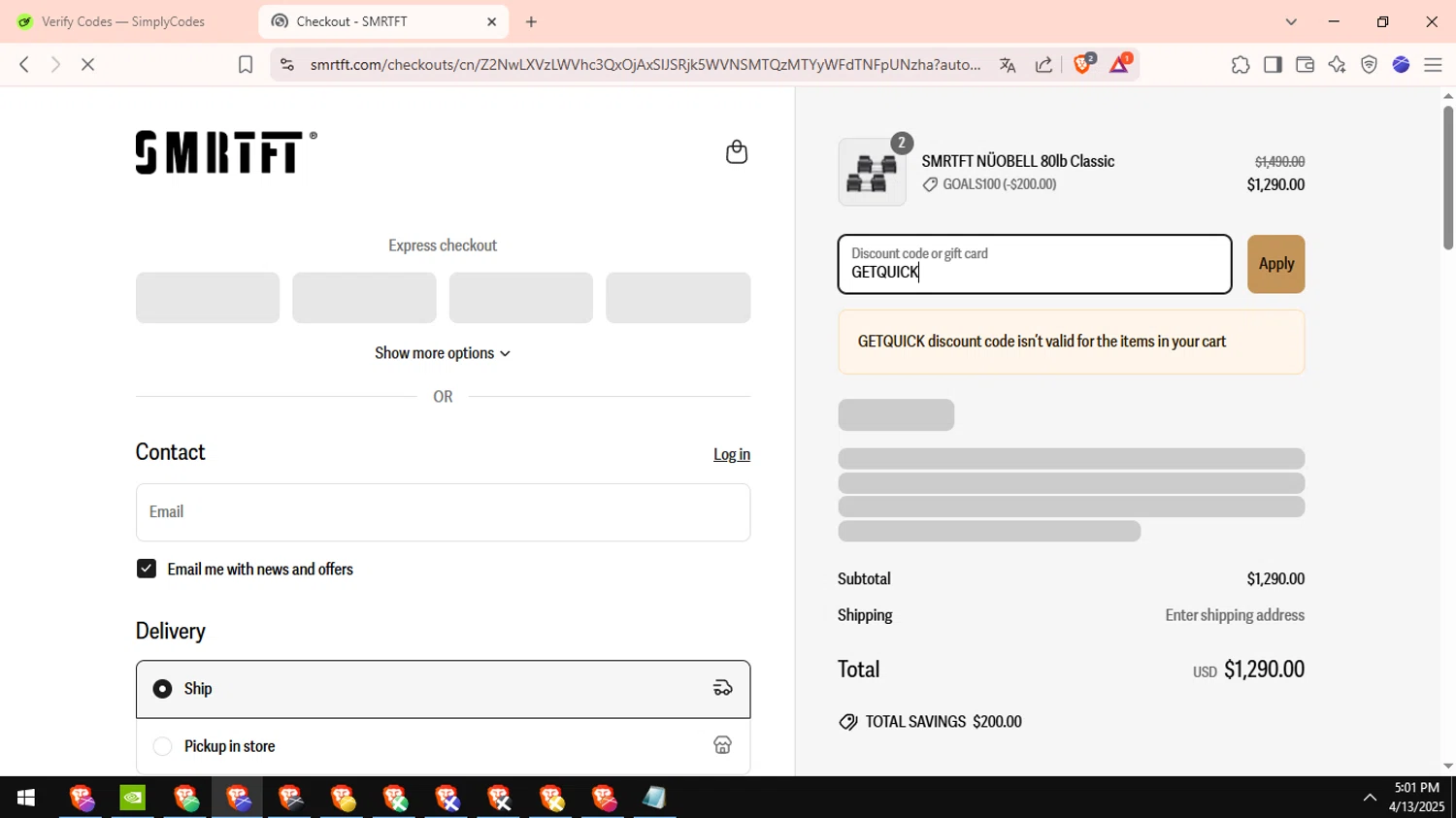Screen dimensions: 1456x818
Task: Uncheck Email me with news and offers
Action: tap(147, 570)
